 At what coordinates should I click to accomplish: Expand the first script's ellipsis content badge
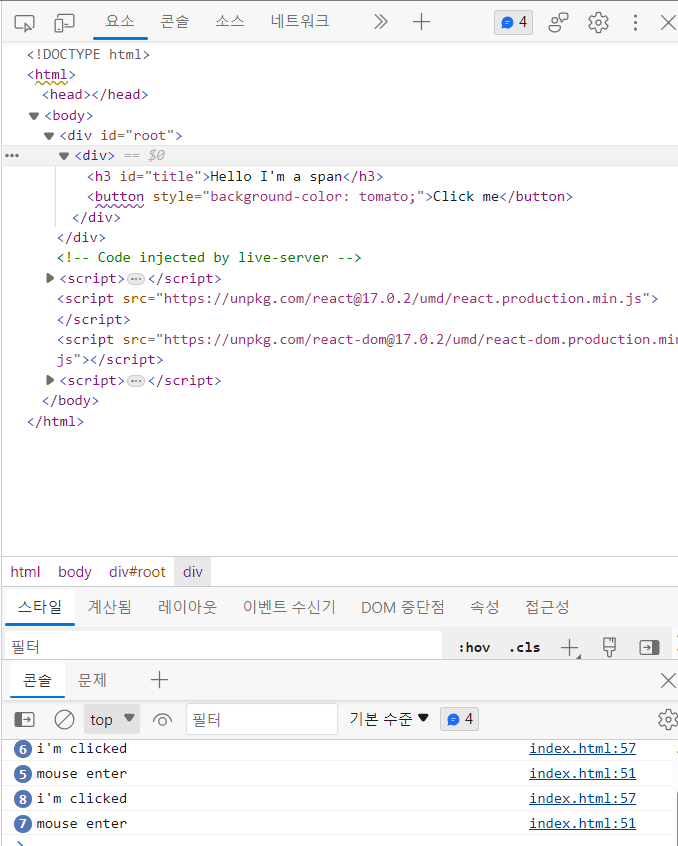(x=136, y=279)
